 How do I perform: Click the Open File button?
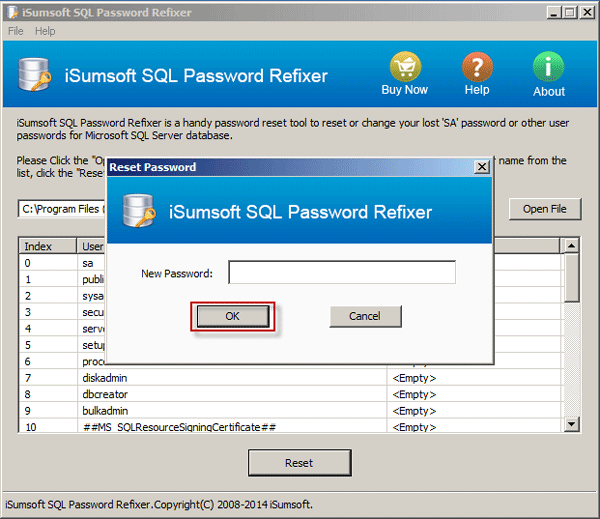click(x=544, y=209)
